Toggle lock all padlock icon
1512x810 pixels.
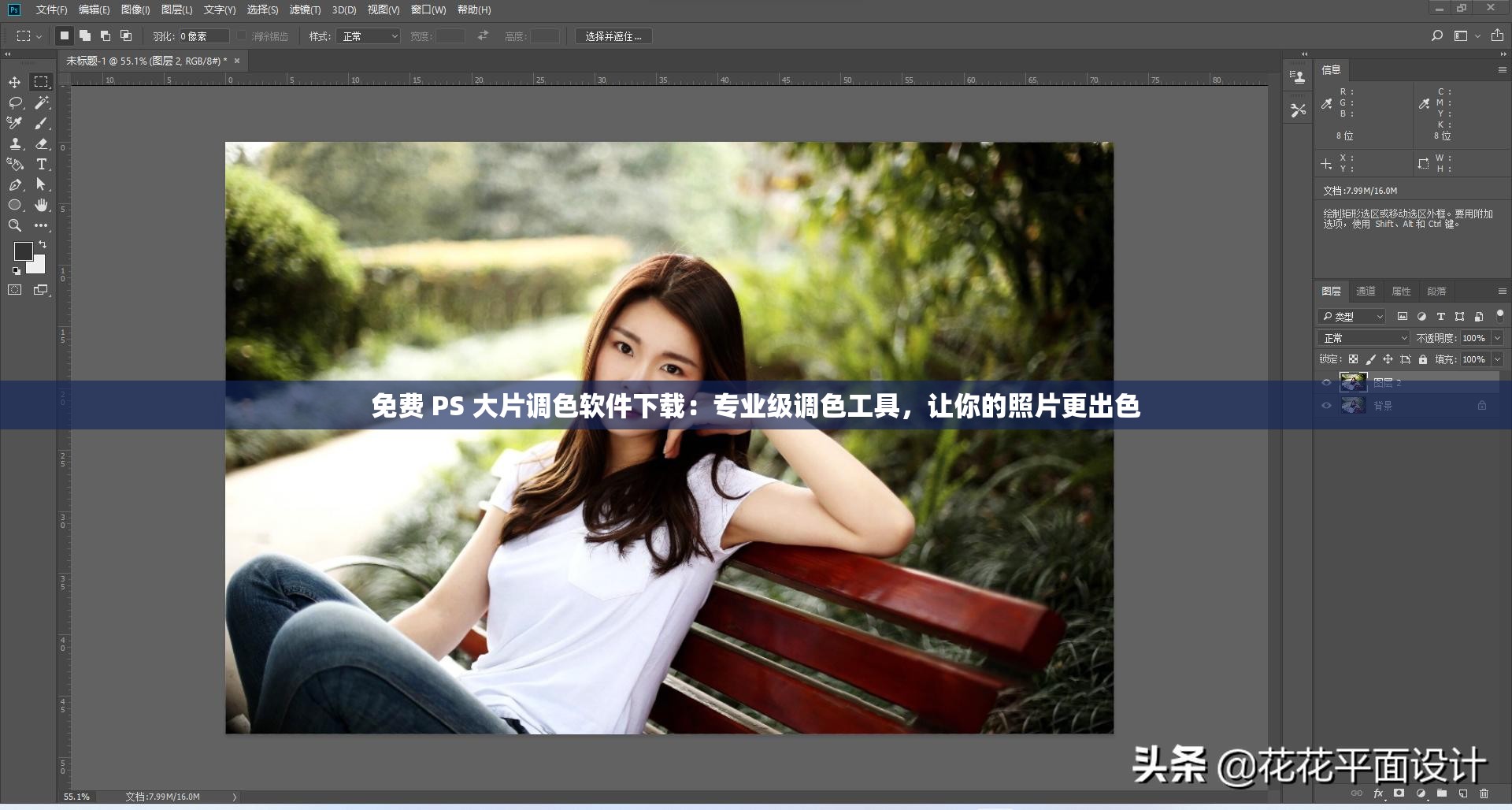[x=1423, y=359]
